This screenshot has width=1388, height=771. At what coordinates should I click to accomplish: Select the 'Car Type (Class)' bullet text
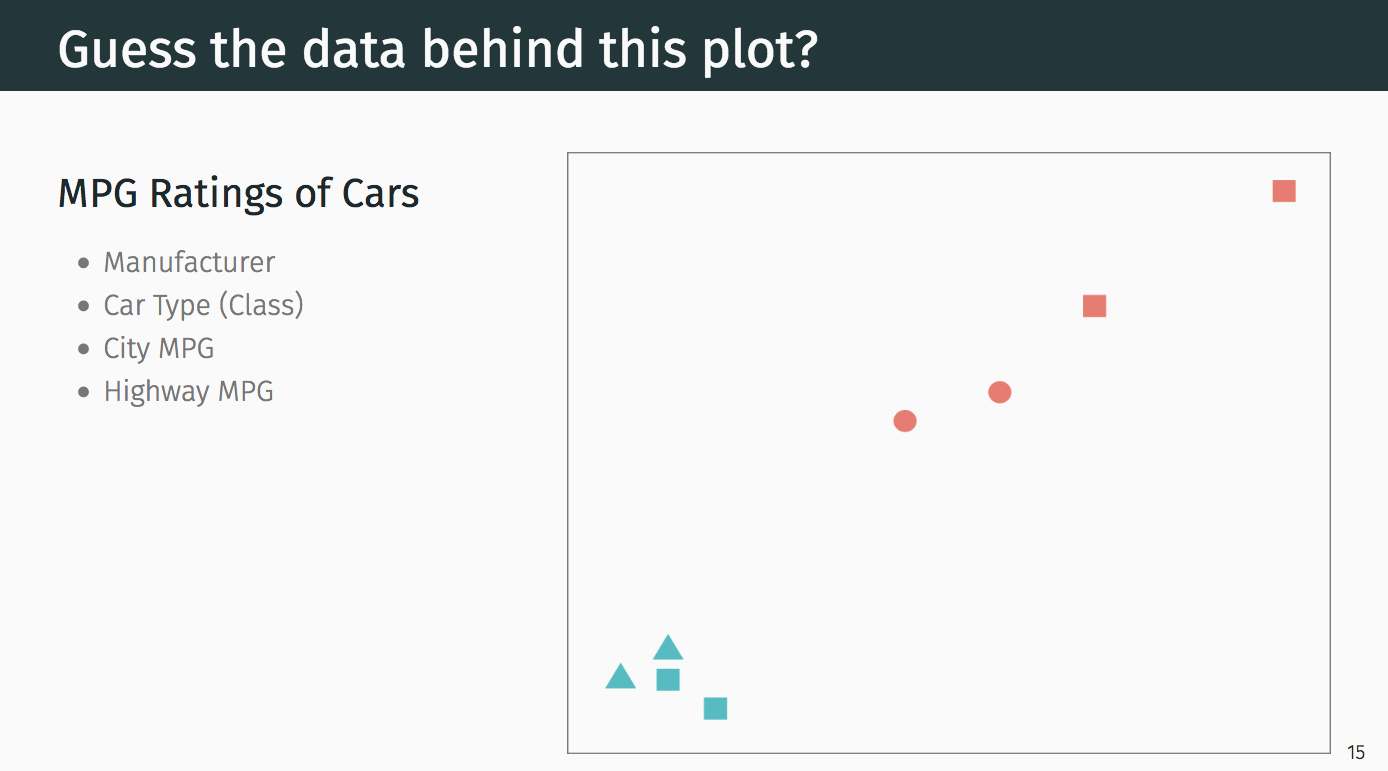tap(203, 305)
